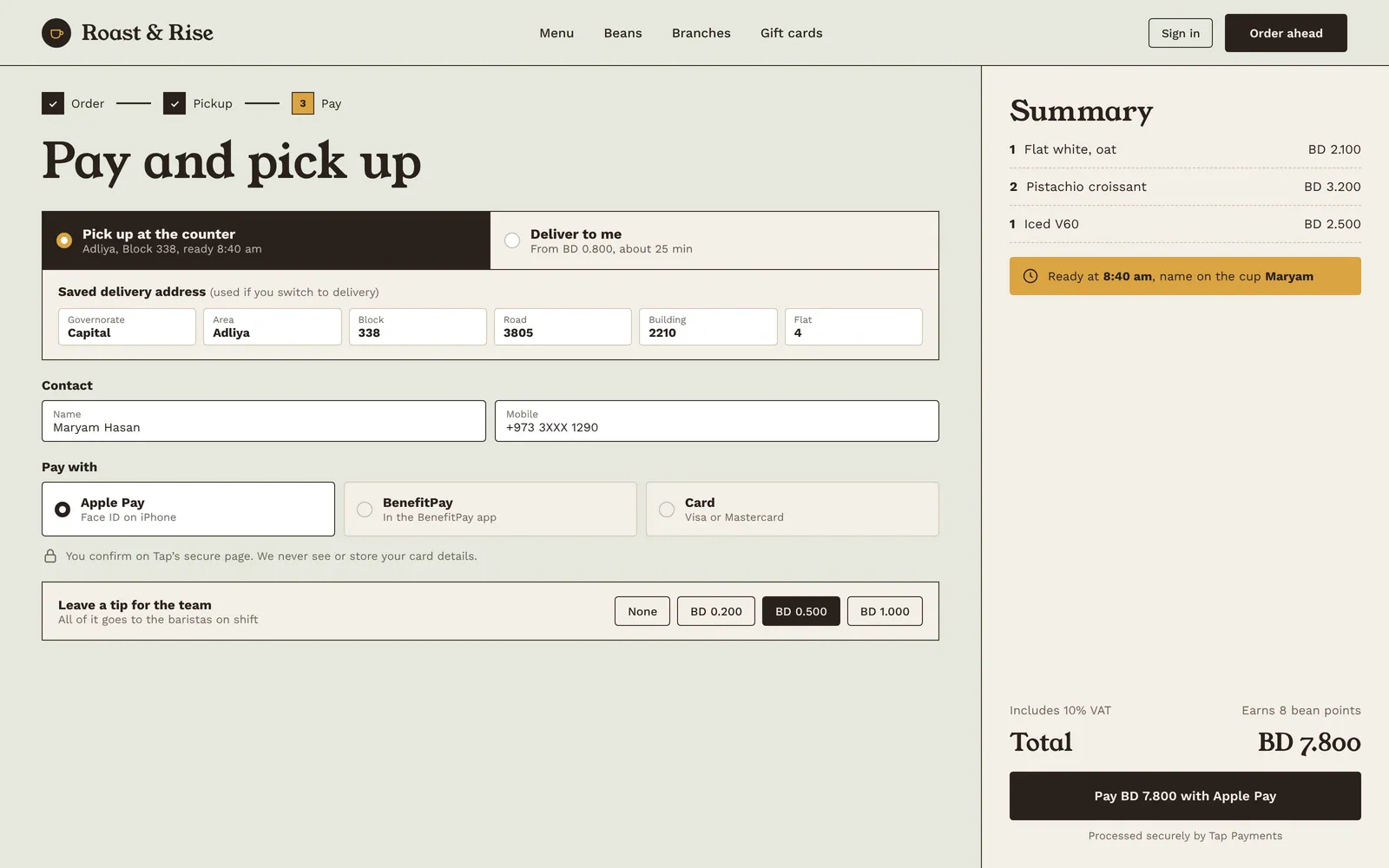
Task: Set tip to BD 1.000
Action: coord(885,611)
